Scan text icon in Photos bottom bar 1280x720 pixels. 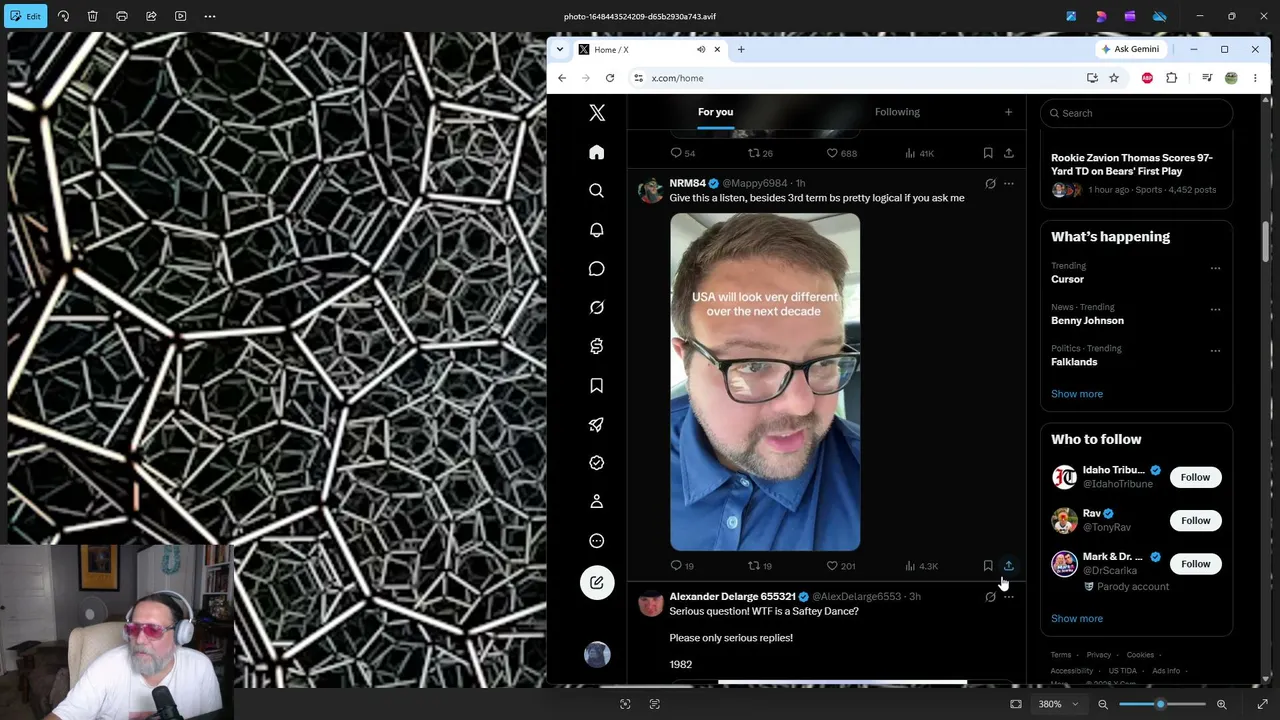click(655, 704)
